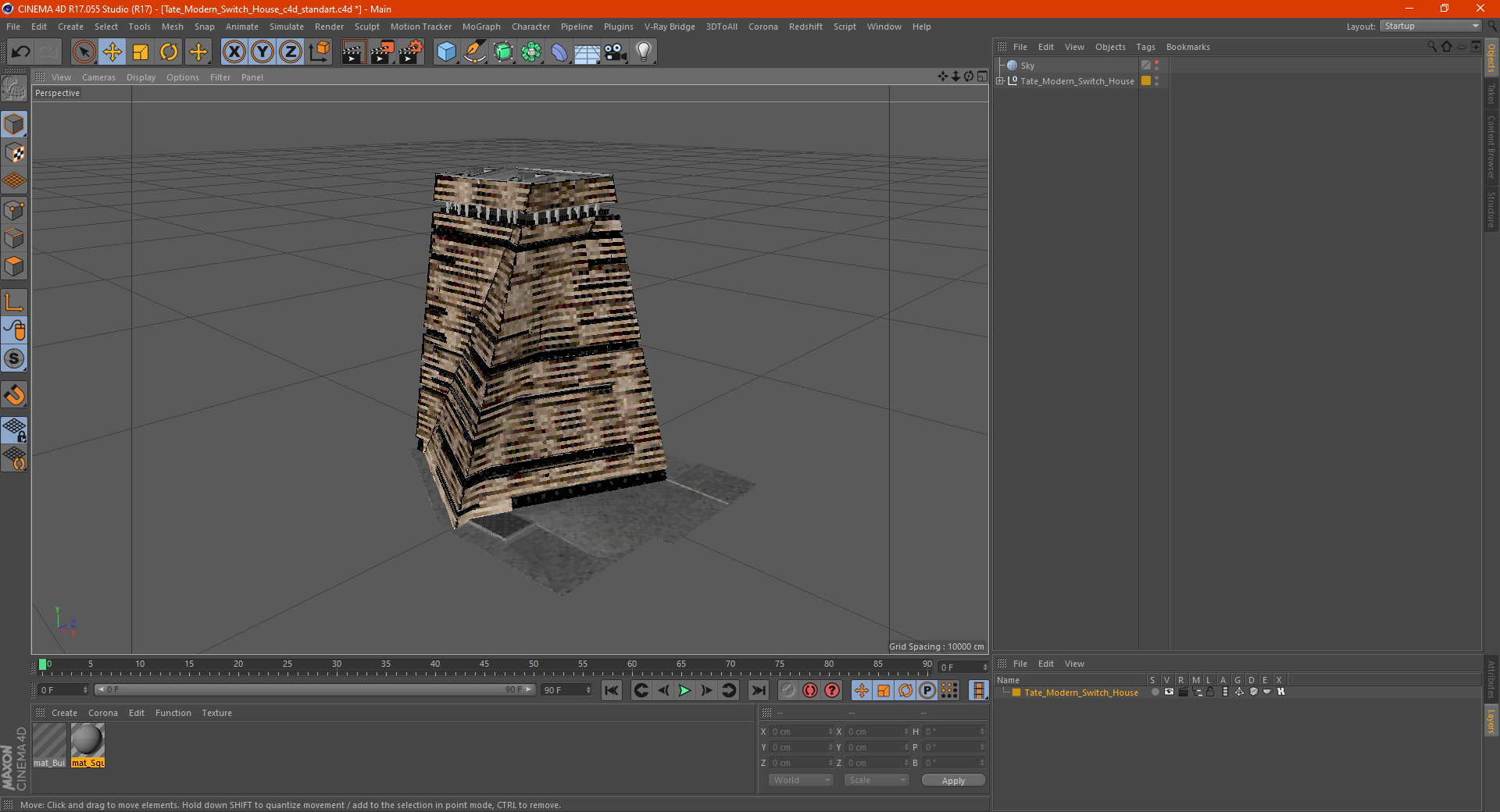Viewport: 1500px width, 812px height.
Task: Open the array modeling objects icon
Action: pyautogui.click(x=531, y=52)
